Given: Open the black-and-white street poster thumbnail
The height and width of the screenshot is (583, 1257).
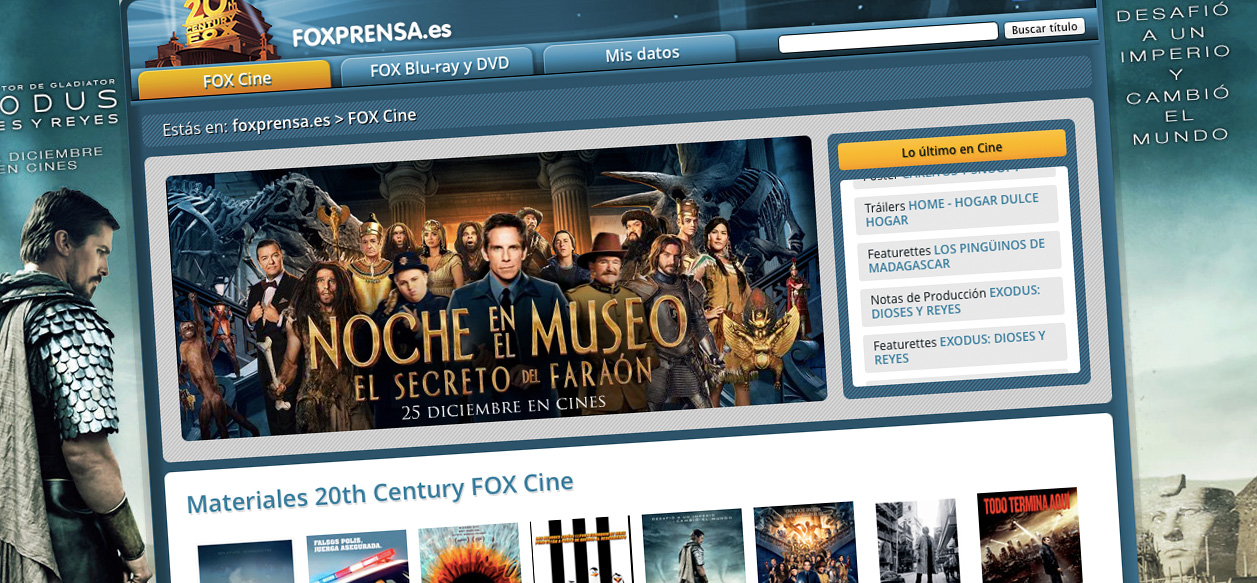Looking at the screenshot, I should pos(917,540).
